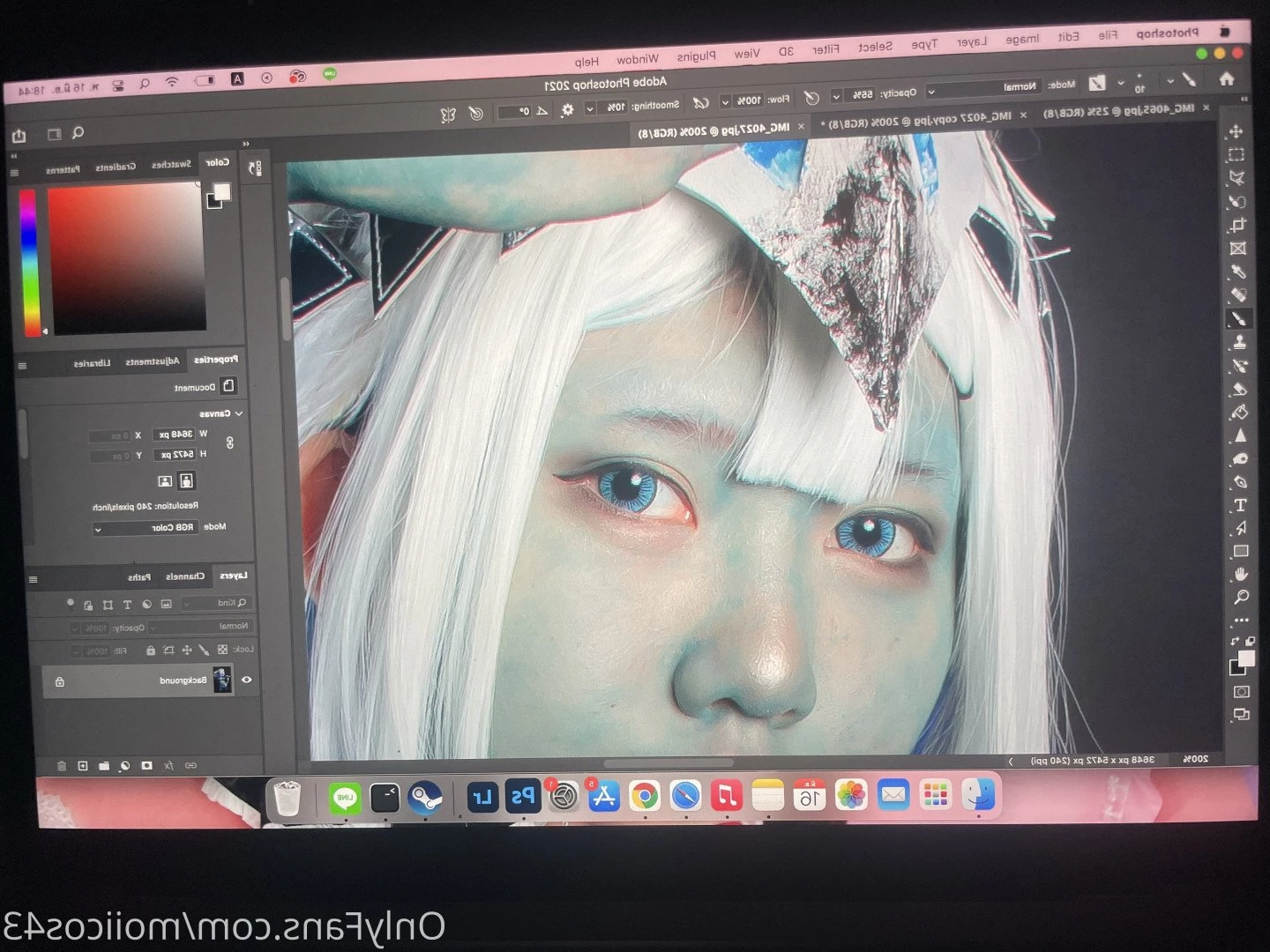
Task: Open Lightroom from the Dock
Action: point(482,797)
